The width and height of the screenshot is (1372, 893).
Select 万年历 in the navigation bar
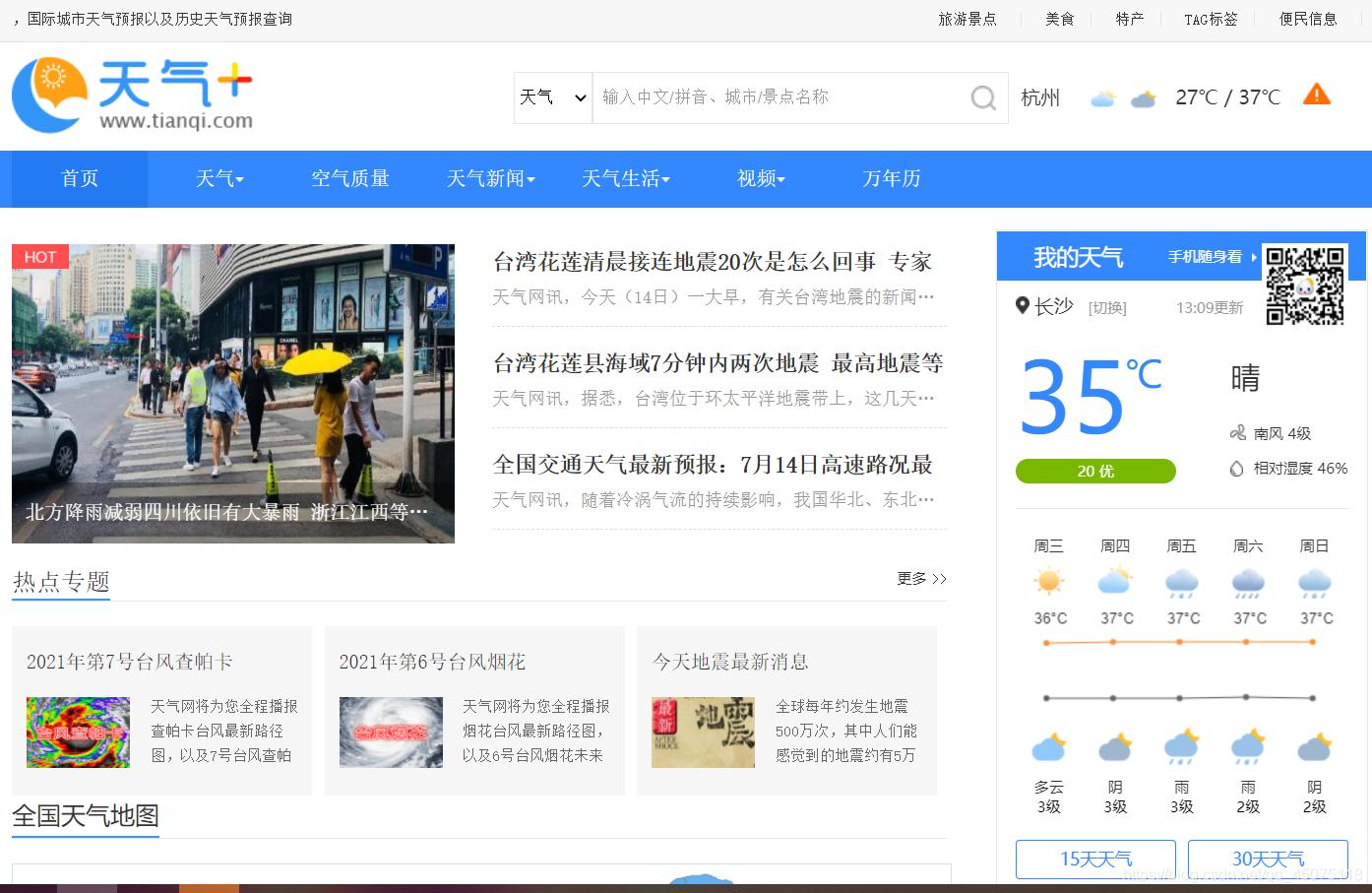891,178
